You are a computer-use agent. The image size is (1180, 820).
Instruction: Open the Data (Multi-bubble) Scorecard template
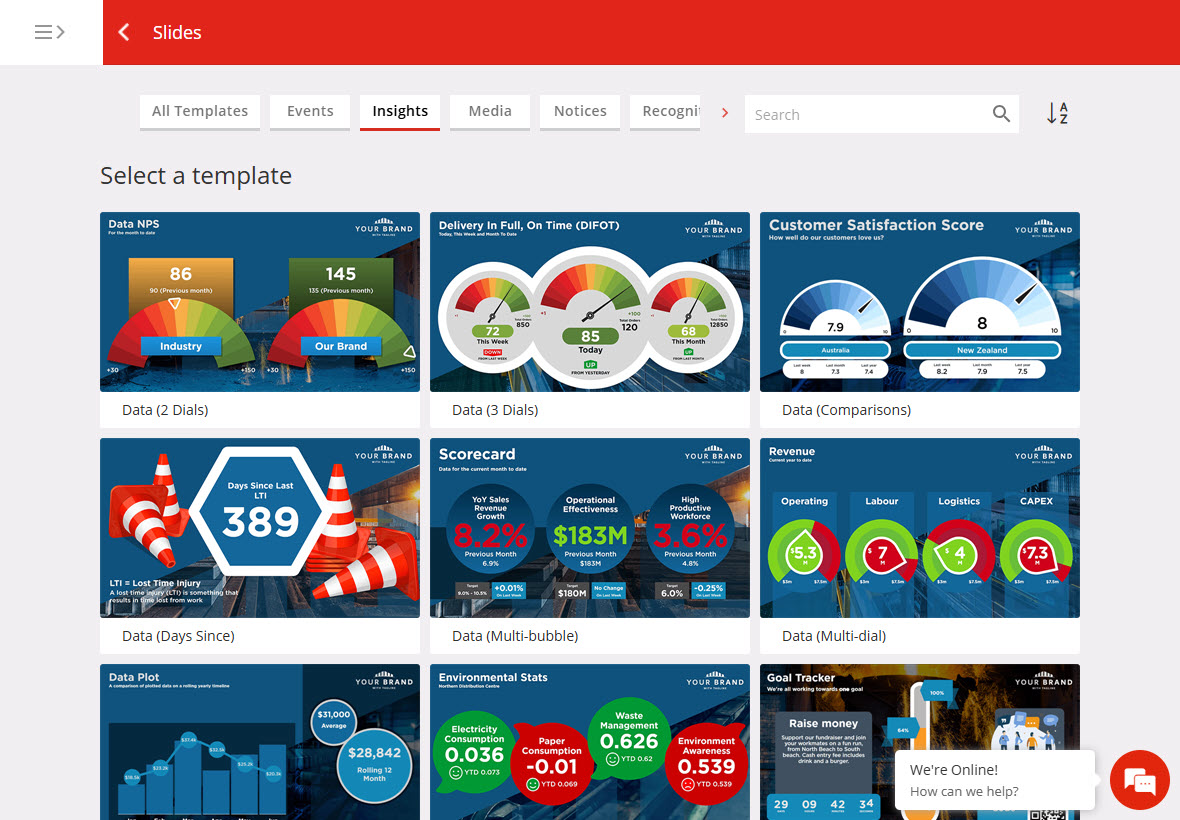tap(590, 528)
